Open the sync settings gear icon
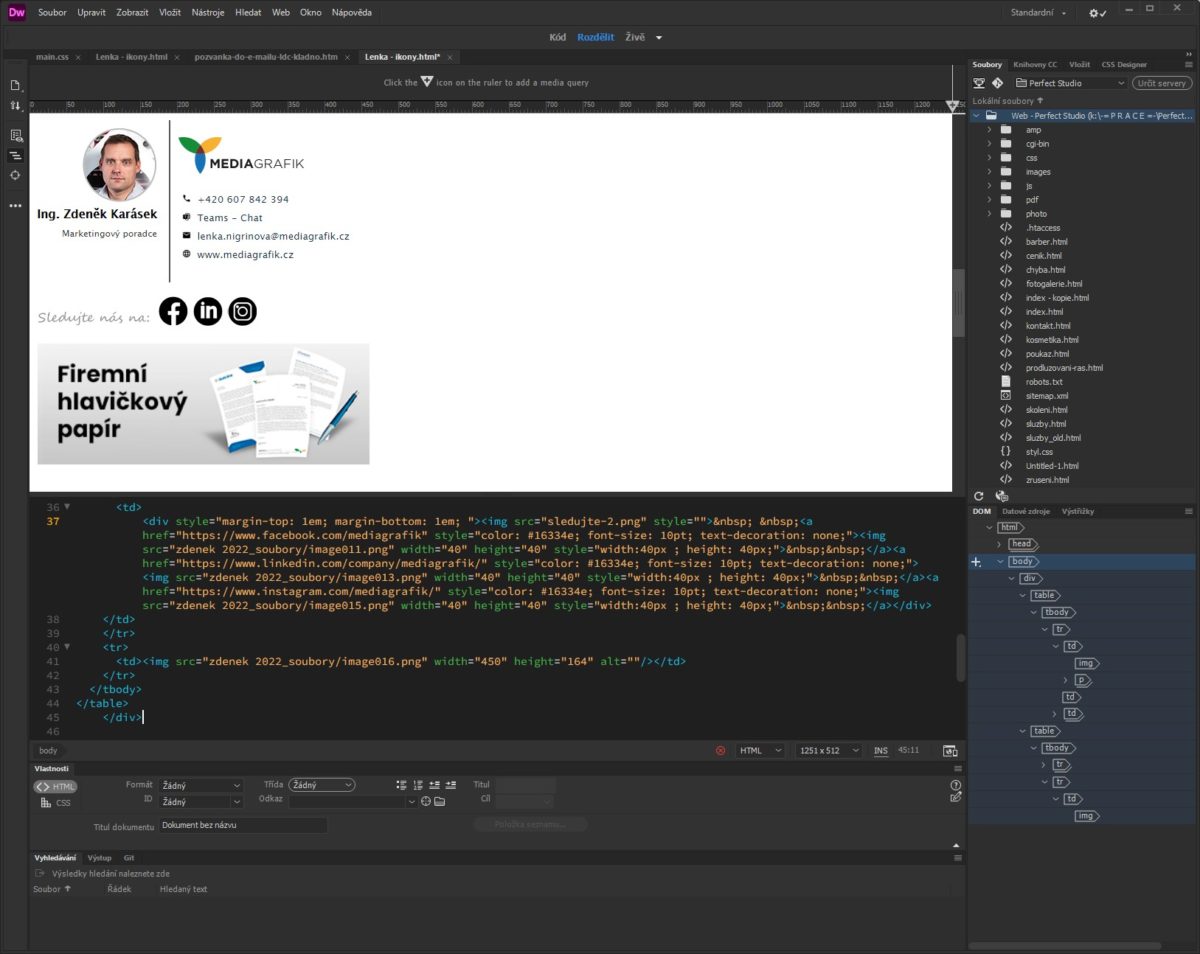The height and width of the screenshot is (954, 1200). (1097, 13)
